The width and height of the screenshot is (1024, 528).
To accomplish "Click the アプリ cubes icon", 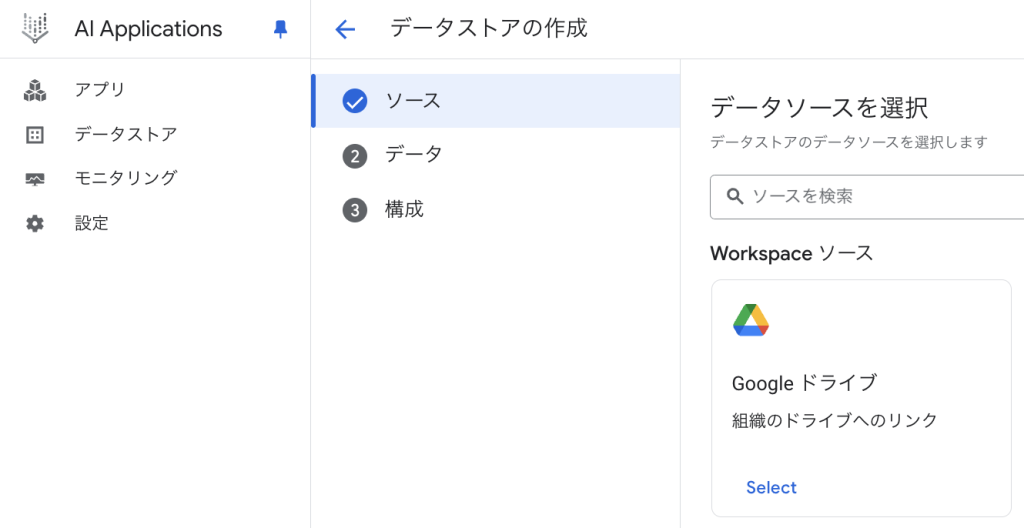I will click(x=35, y=90).
